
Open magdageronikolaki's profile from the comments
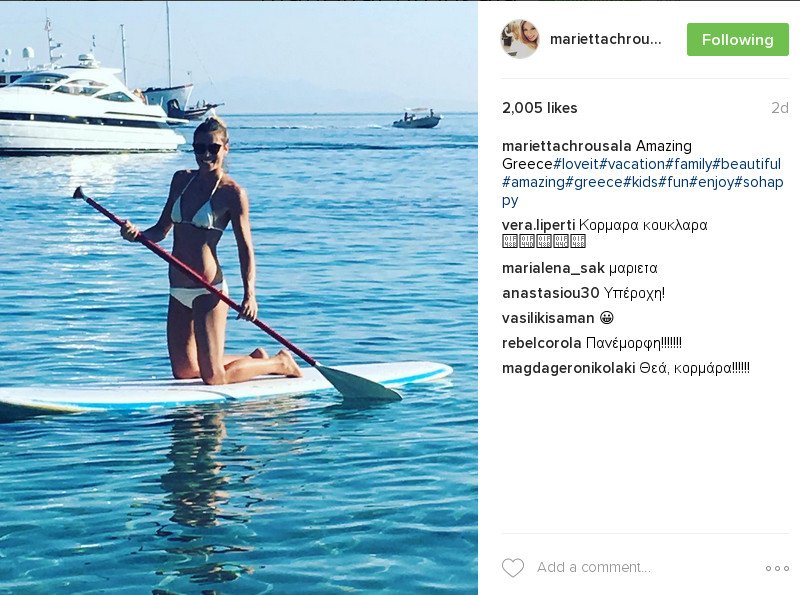pyautogui.click(x=568, y=367)
